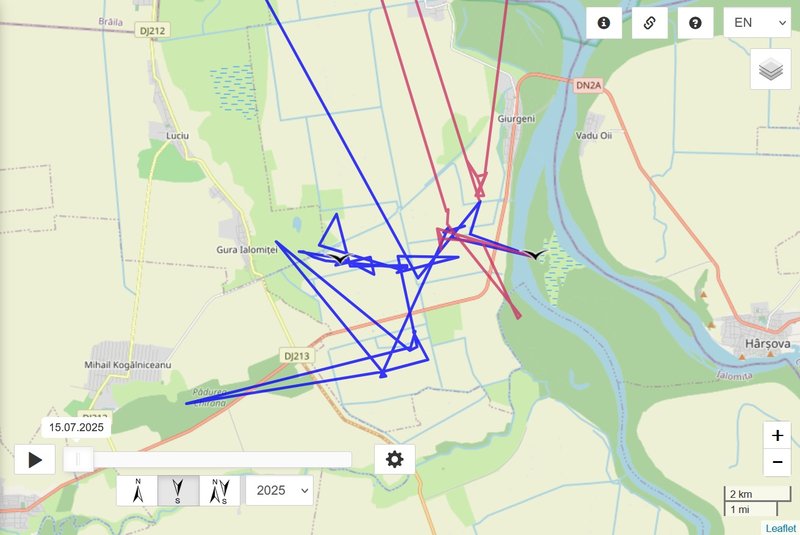
Task: Copy the share link icon
Action: [x=649, y=23]
